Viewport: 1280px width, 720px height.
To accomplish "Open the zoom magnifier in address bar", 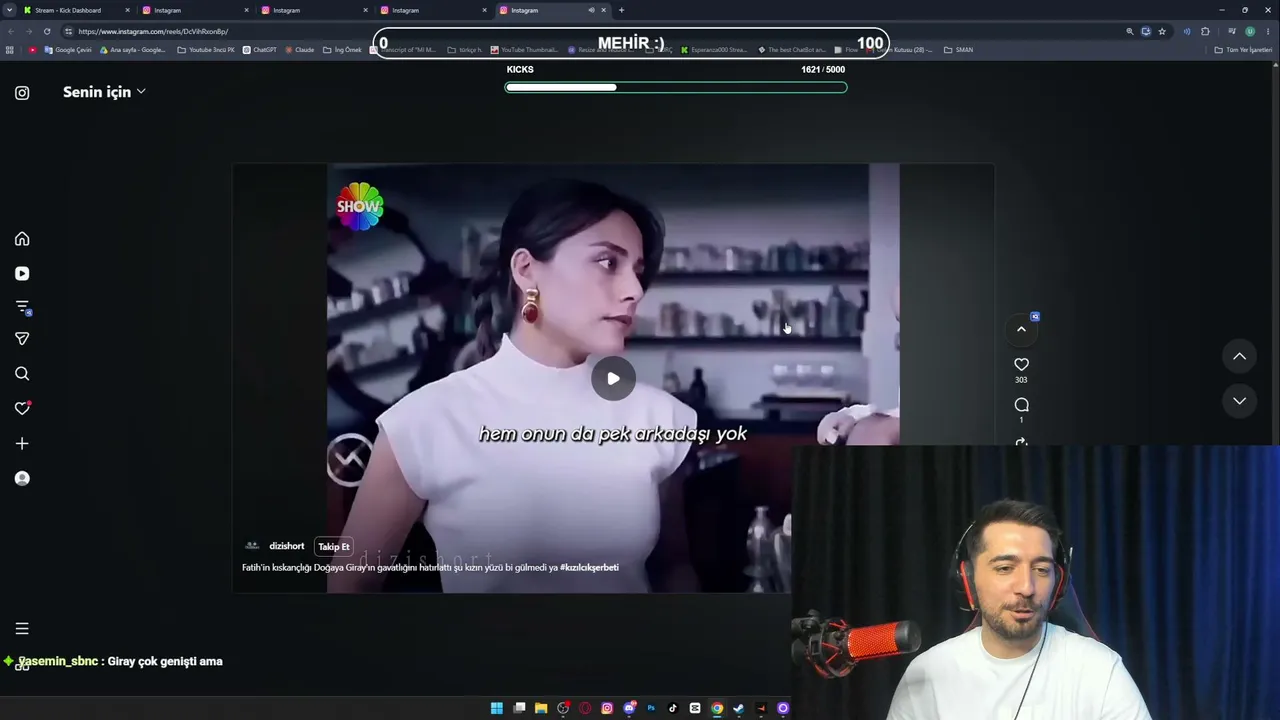I will coord(1130,31).
